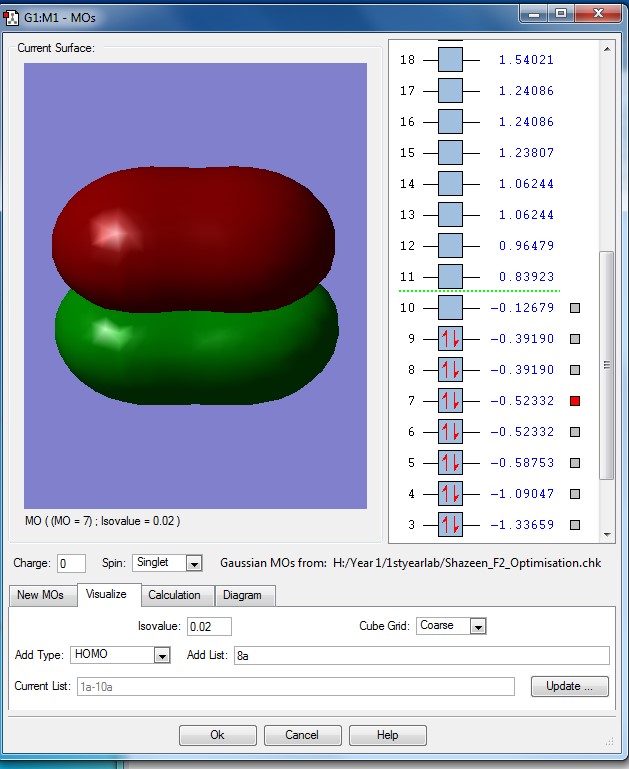Click energy value 0.96479
Screen dimensions: 629x769
pyautogui.click(x=526, y=246)
